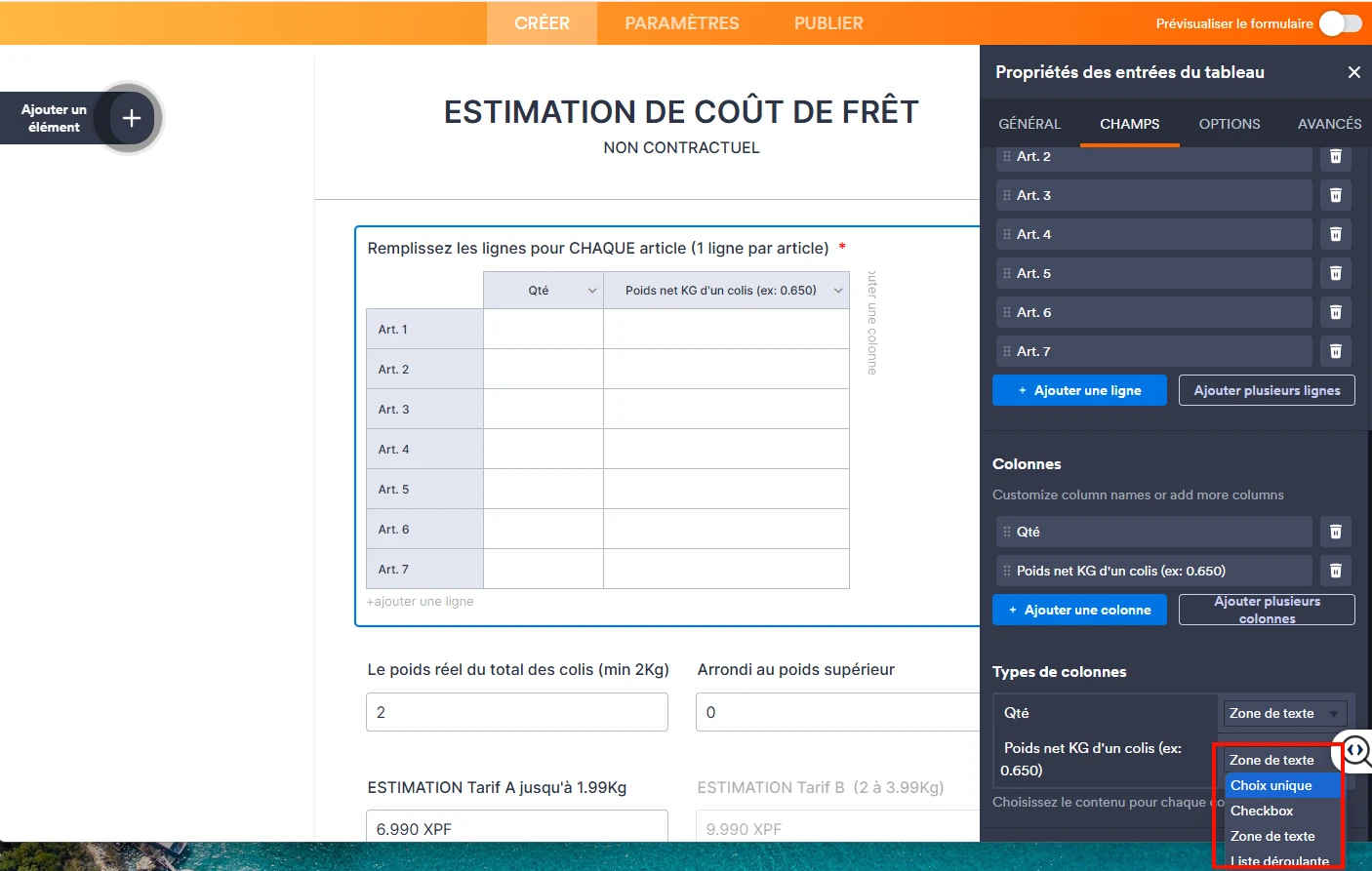The height and width of the screenshot is (871, 1372).
Task: Click the weight input field containing 2
Action: 515,712
